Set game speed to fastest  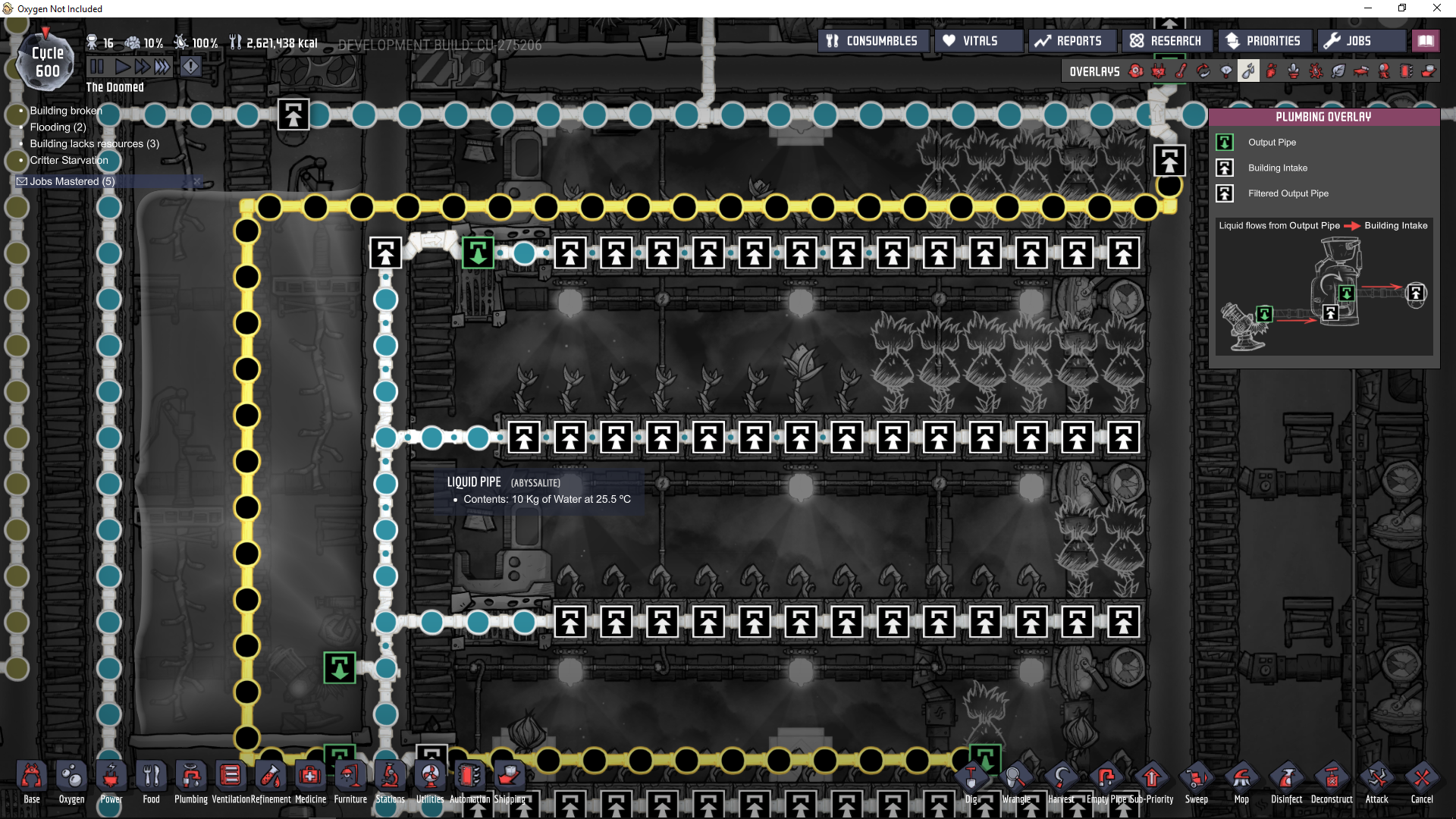pos(162,67)
